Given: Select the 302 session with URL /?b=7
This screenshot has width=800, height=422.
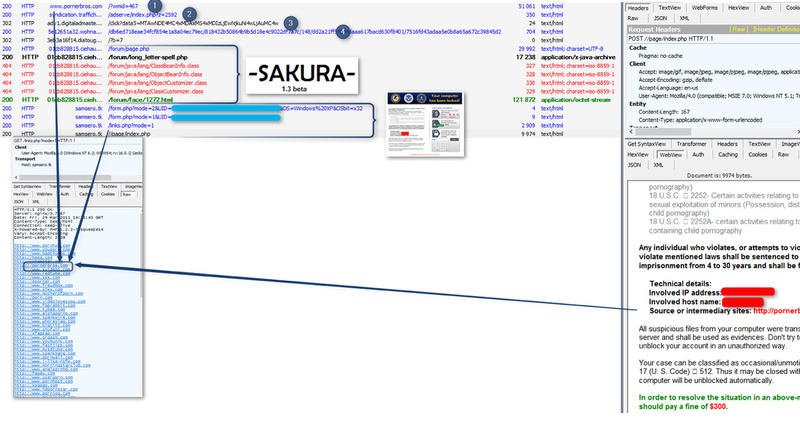Looking at the screenshot, I should tap(310, 40).
